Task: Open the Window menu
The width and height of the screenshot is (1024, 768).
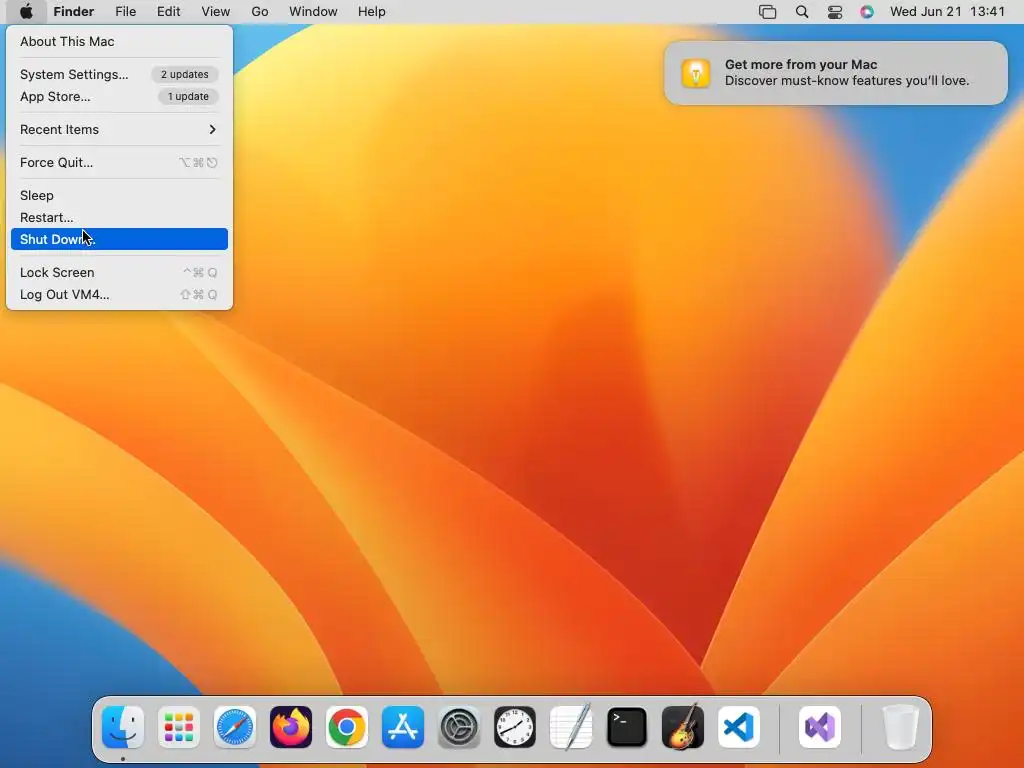Action: click(313, 12)
